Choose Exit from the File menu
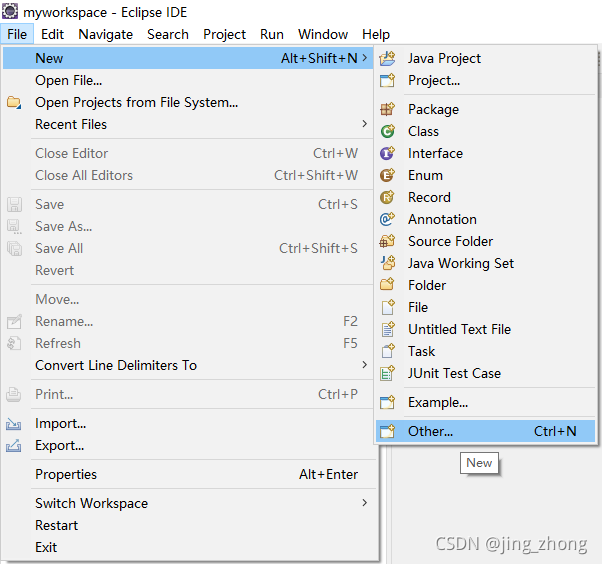Image resolution: width=602 pixels, height=564 pixels. pos(188,547)
